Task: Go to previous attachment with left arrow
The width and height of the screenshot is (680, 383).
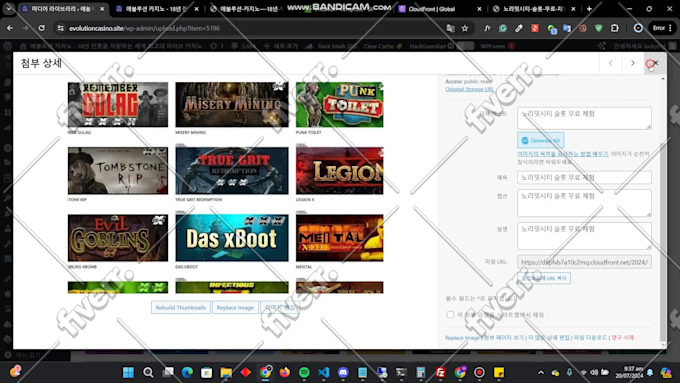Action: tap(611, 63)
